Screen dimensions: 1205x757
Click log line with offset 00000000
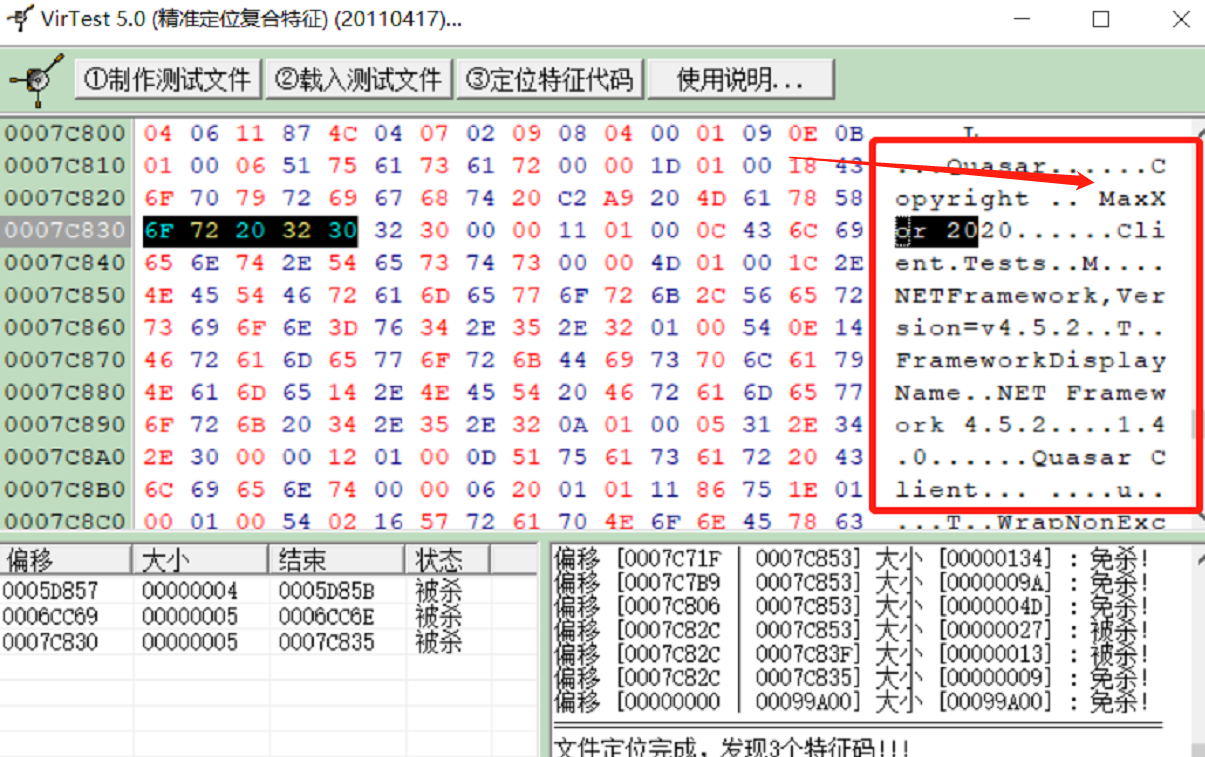tap(851, 702)
